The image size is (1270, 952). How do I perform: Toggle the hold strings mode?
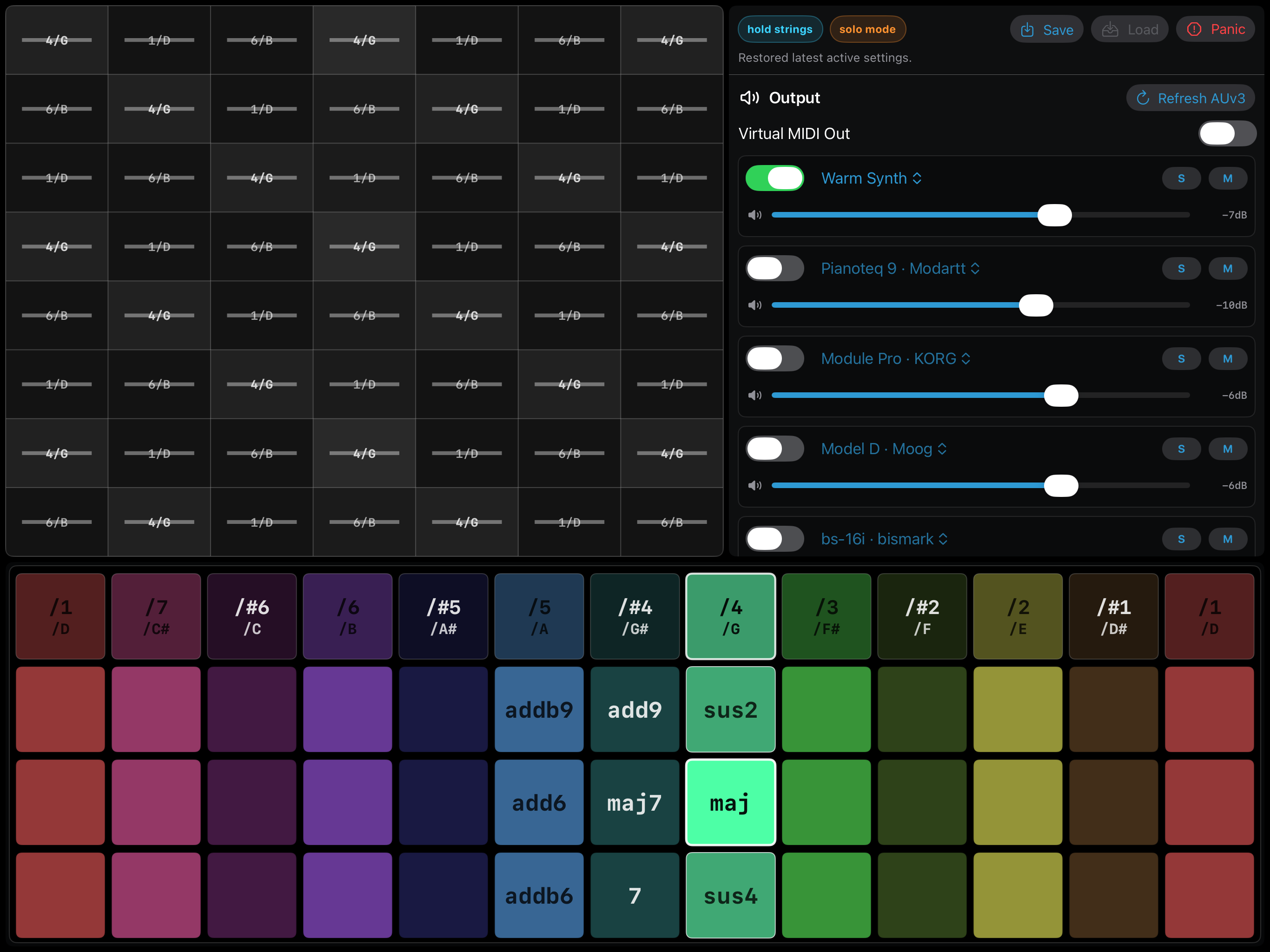click(780, 29)
